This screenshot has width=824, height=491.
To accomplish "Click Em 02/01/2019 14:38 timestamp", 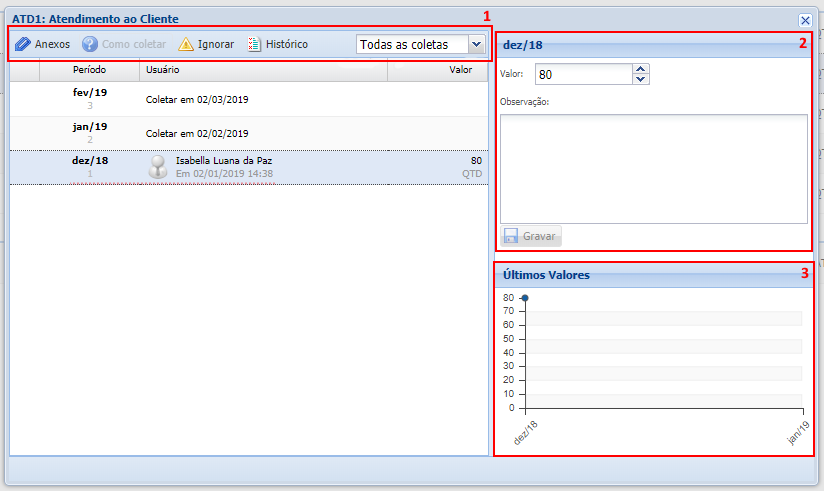I will coord(224,173).
